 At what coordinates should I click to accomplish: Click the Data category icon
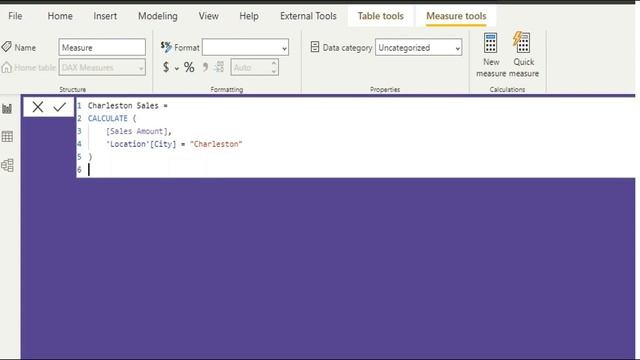[x=314, y=47]
